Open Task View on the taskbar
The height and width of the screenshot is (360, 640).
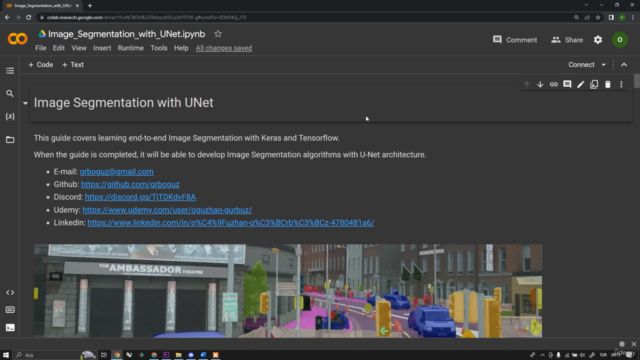(x=104, y=355)
